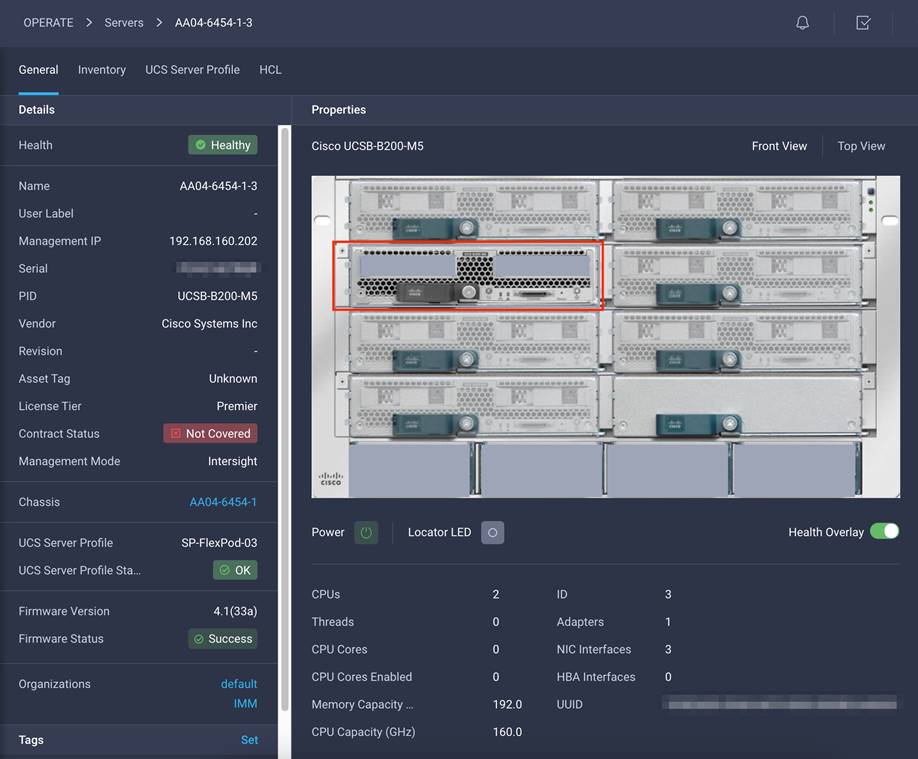This screenshot has height=759, width=918.
Task: Click the Management IP value 192.168.160.202
Action: pos(213,241)
